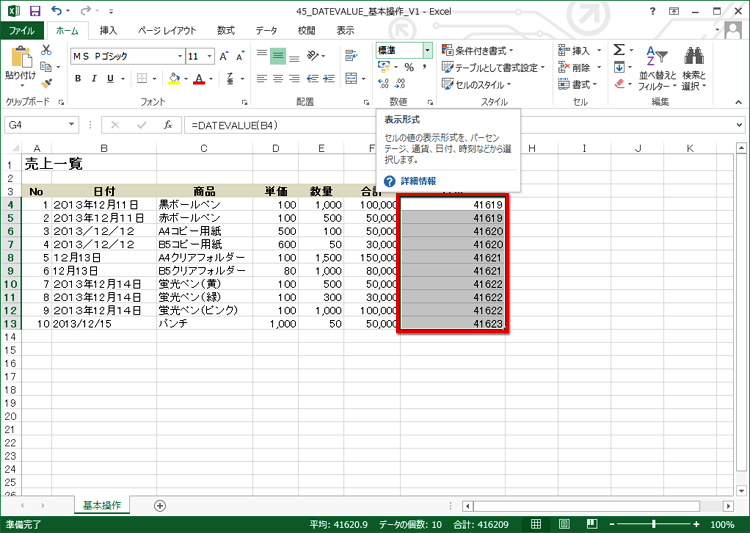750x533 pixels.
Task: Toggle center text horizontally
Action: pyautogui.click(x=278, y=78)
